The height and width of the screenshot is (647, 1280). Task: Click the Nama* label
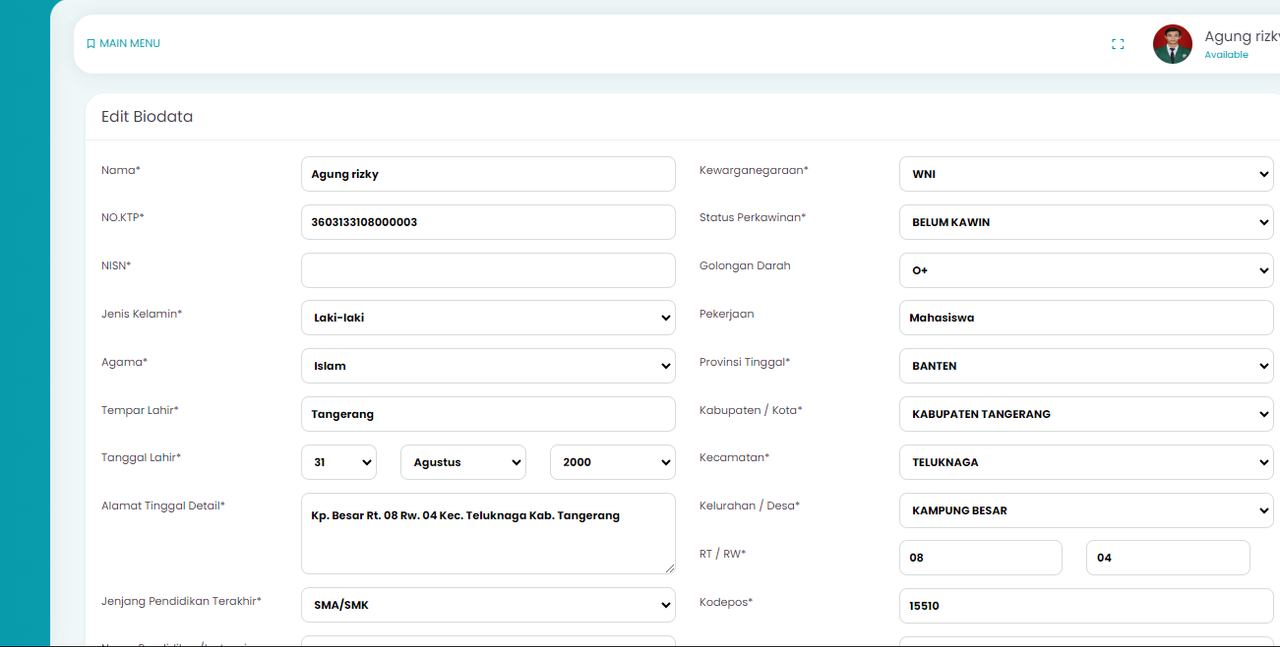click(x=121, y=170)
